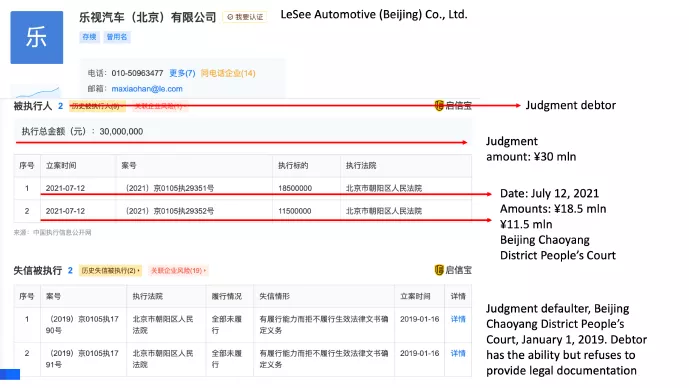Image resolution: width=689 pixels, height=388 pixels.
Task: Open 详情 for case 京0105执1790号
Action: coord(458,319)
